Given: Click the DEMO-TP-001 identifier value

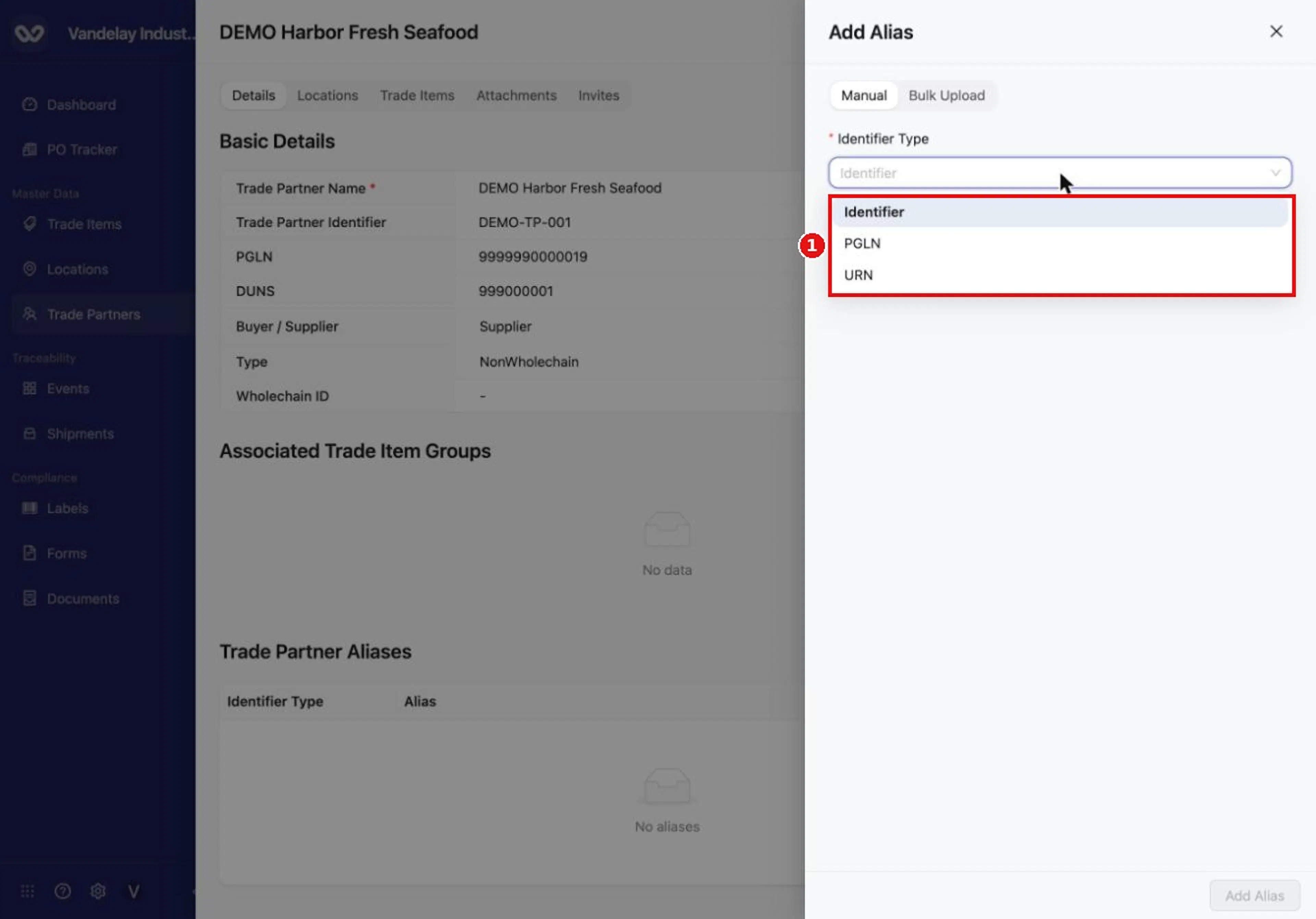Looking at the screenshot, I should 524,222.
